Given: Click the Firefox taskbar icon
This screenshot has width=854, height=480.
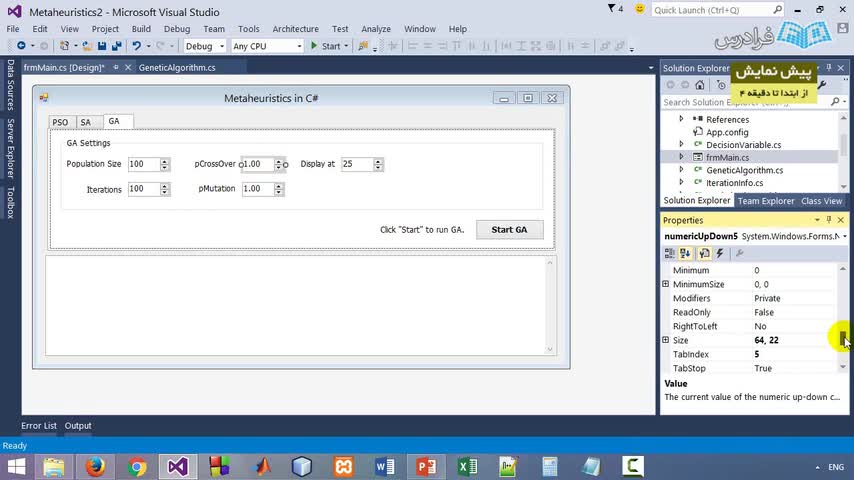Looking at the screenshot, I should (95, 467).
